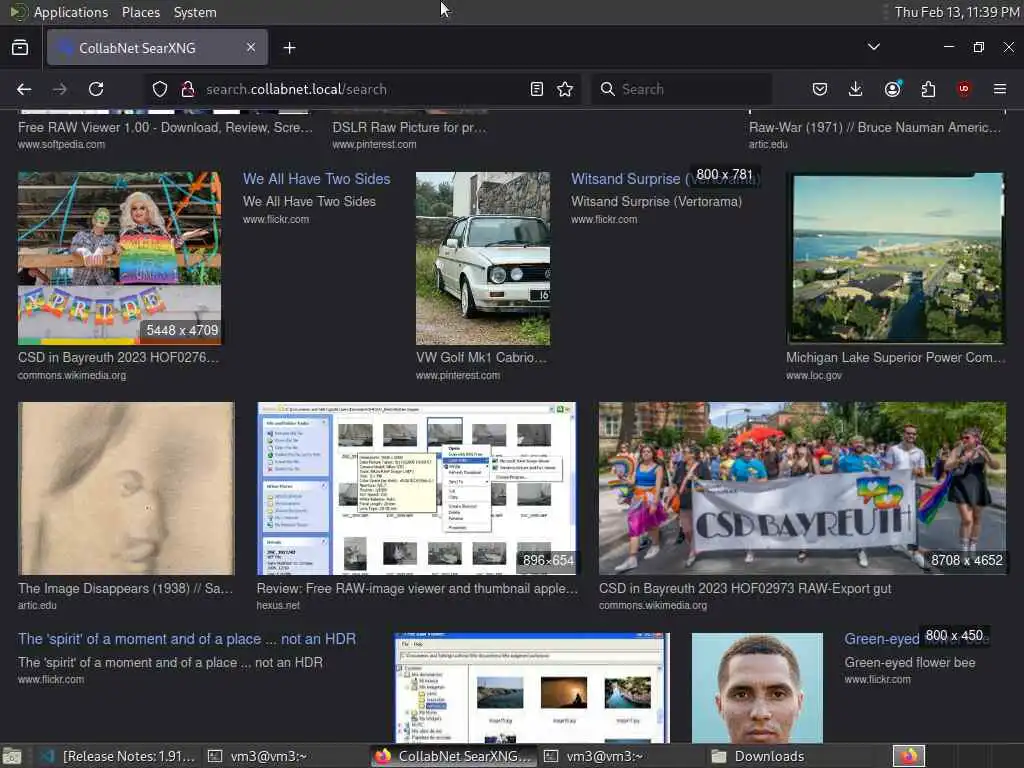
Task: Open the tracking protection shield icon
Action: (160, 89)
